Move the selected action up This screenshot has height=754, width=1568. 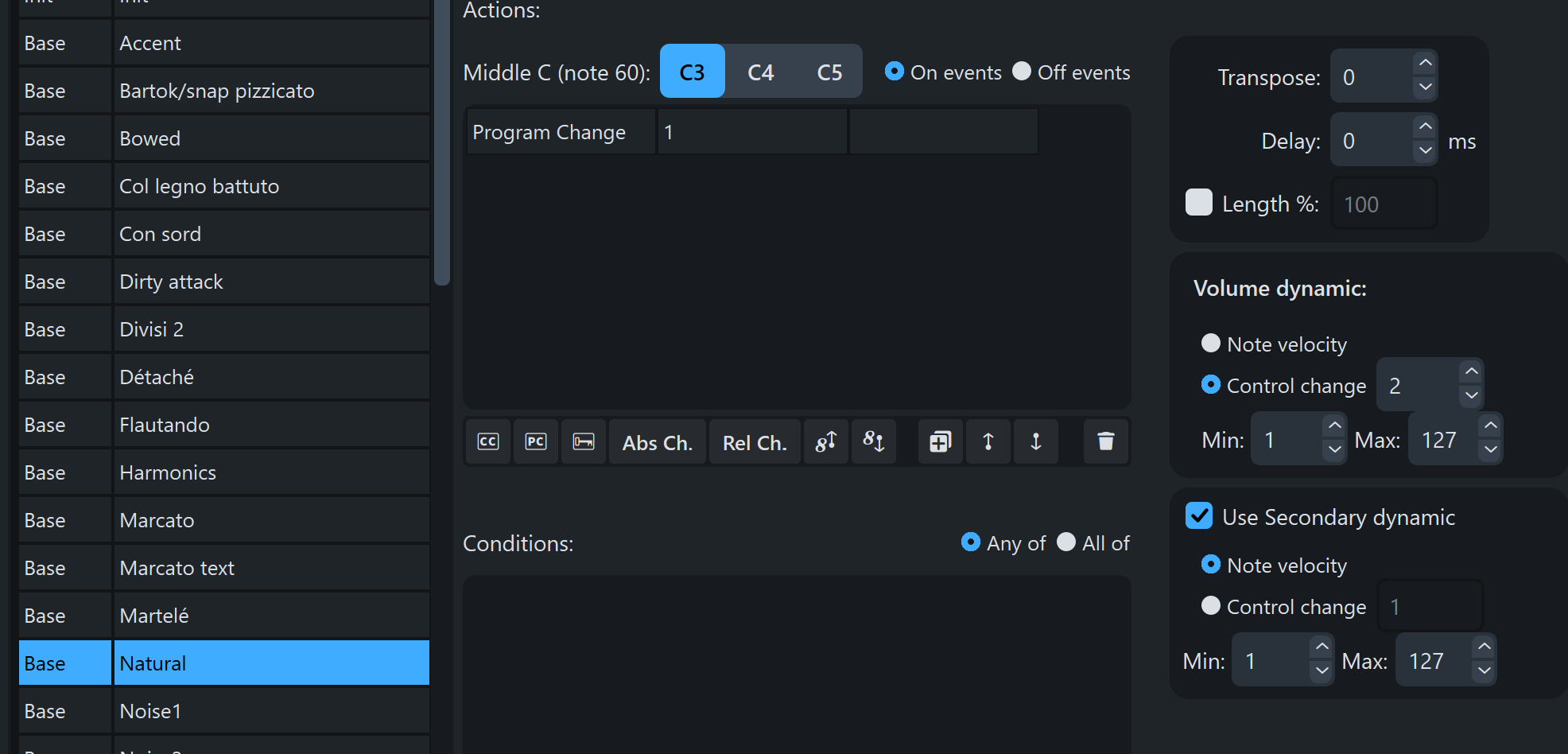[x=988, y=441]
